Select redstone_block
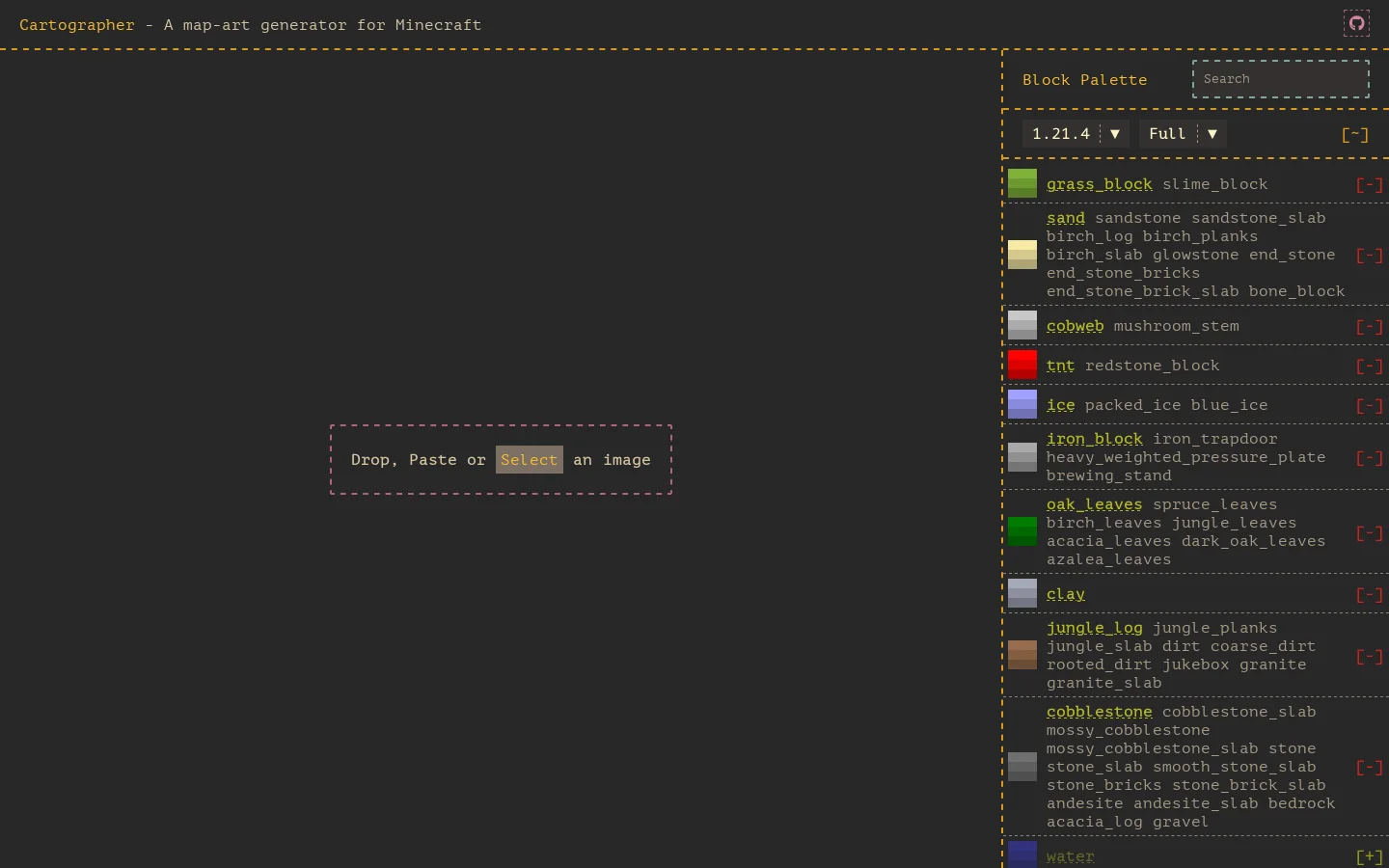 pos(1153,366)
